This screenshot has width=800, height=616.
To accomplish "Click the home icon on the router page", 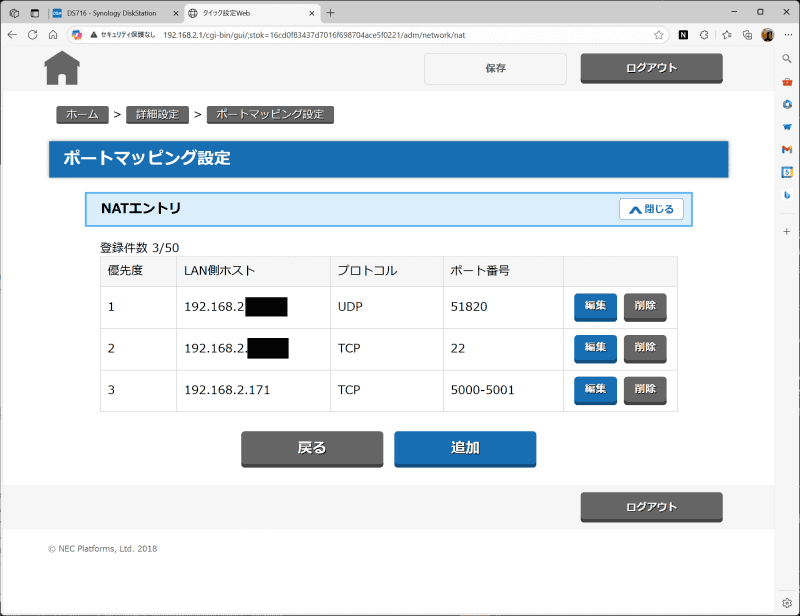I will [62, 68].
